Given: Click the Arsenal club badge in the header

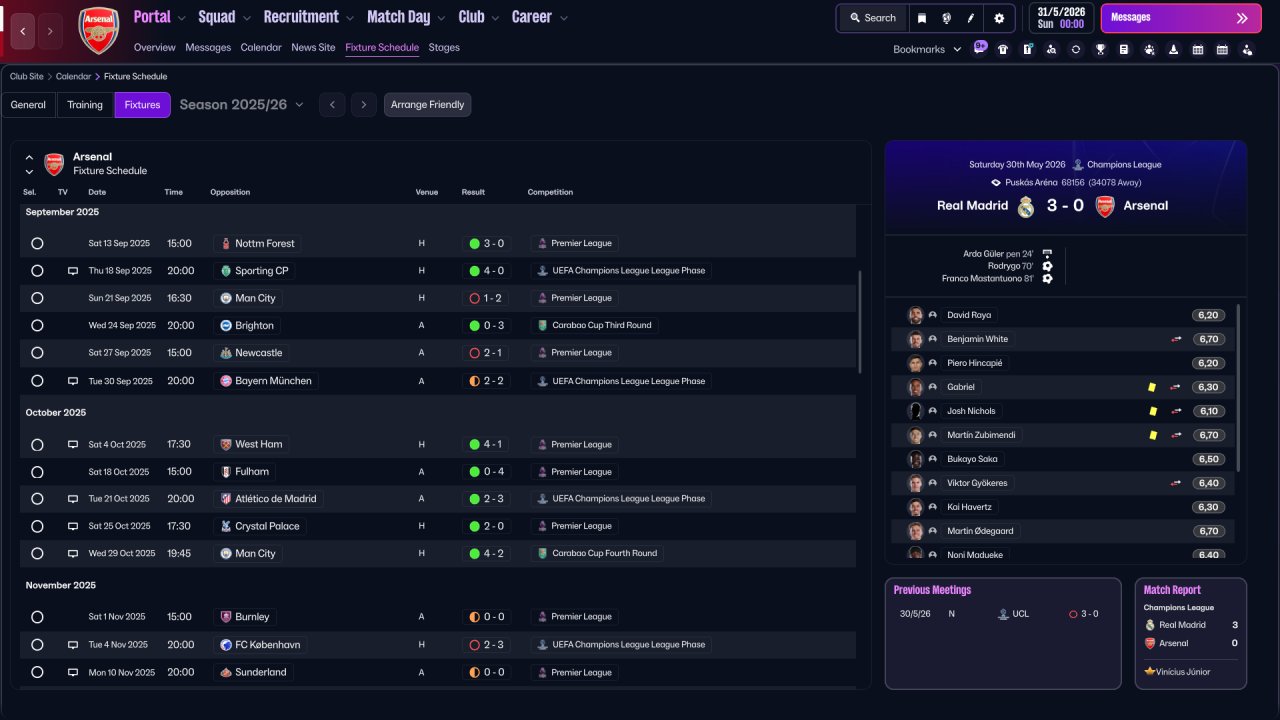Looking at the screenshot, I should coord(98,30).
